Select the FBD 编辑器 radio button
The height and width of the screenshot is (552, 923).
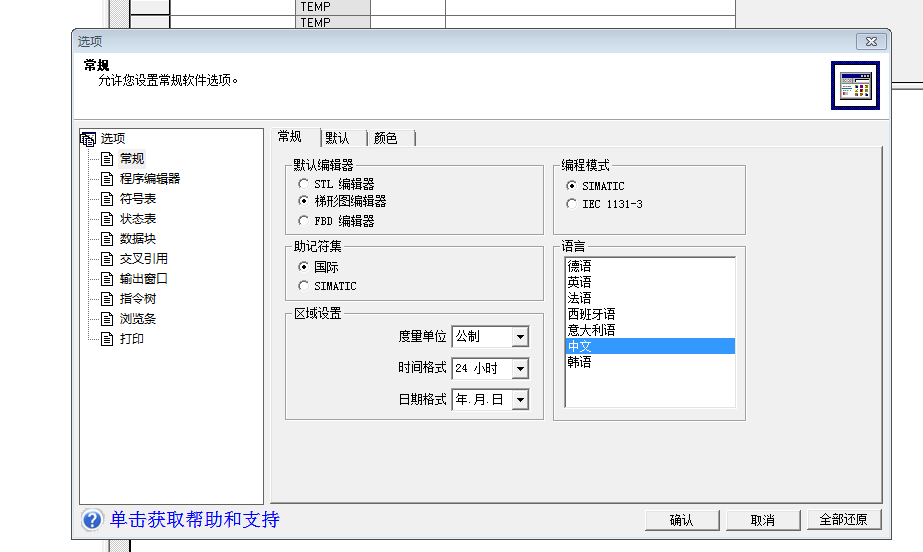click(303, 221)
